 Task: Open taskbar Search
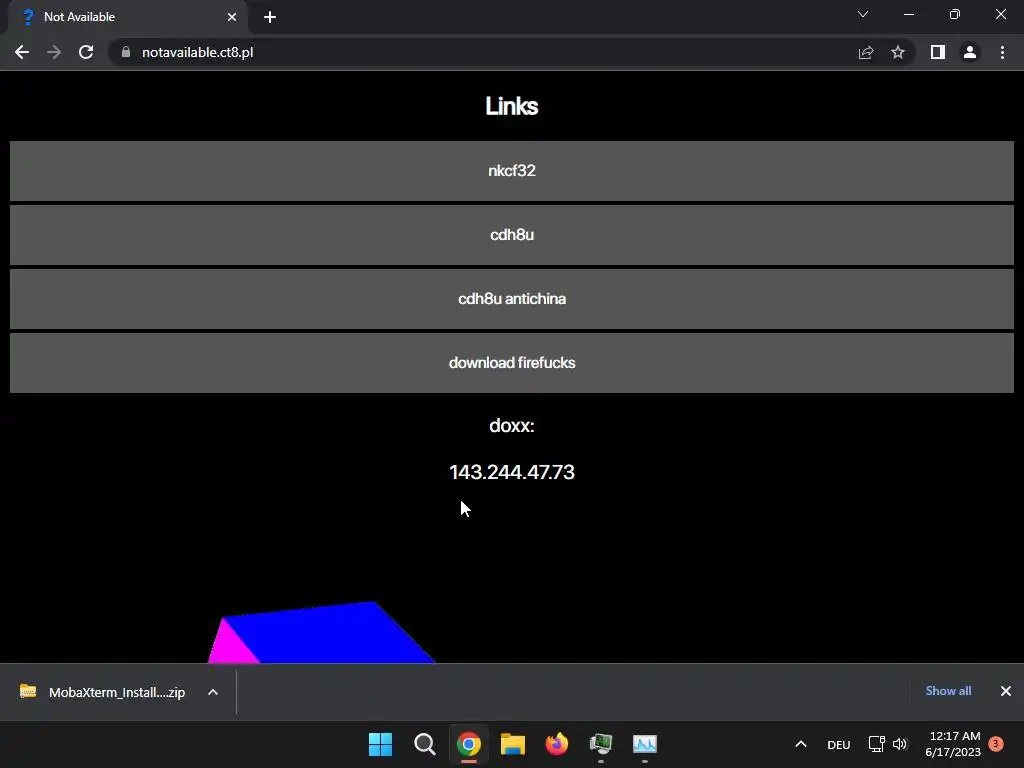pos(424,744)
